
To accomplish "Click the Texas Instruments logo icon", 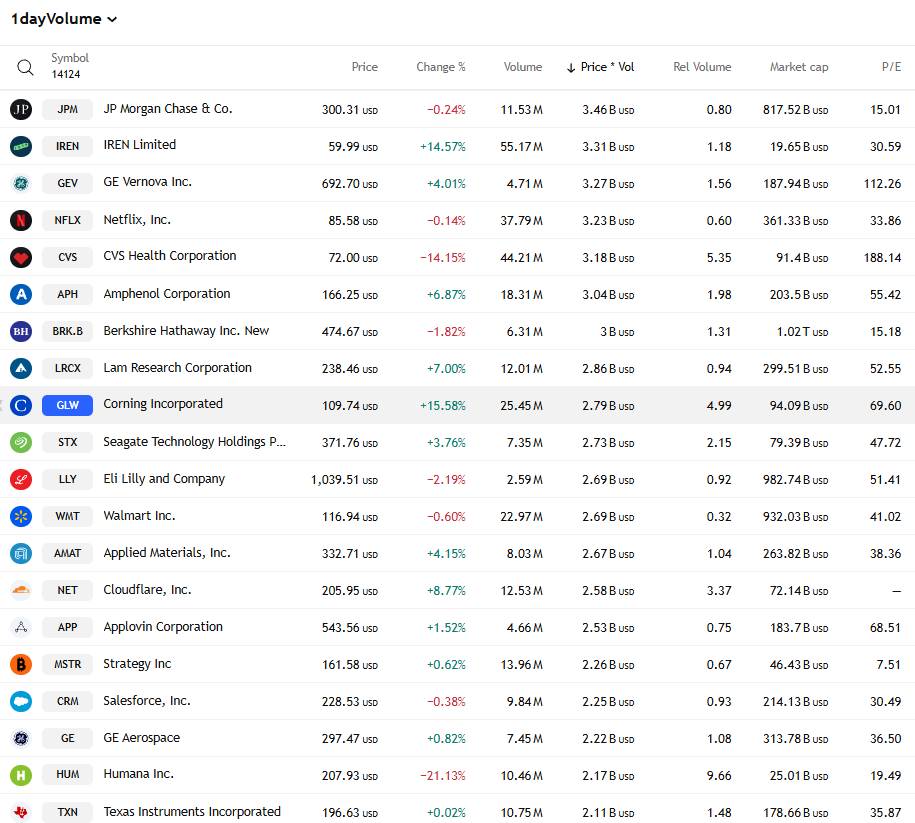I will tap(21, 812).
